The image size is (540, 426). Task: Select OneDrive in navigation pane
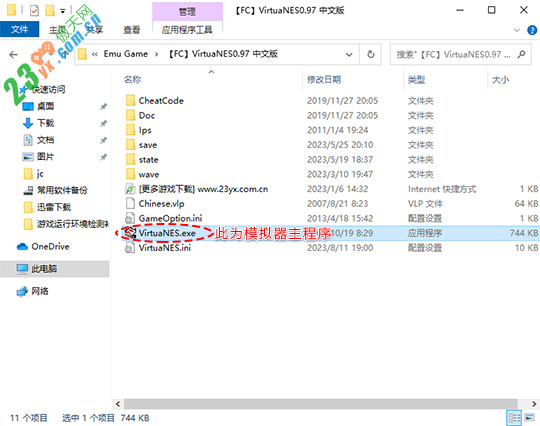43,247
